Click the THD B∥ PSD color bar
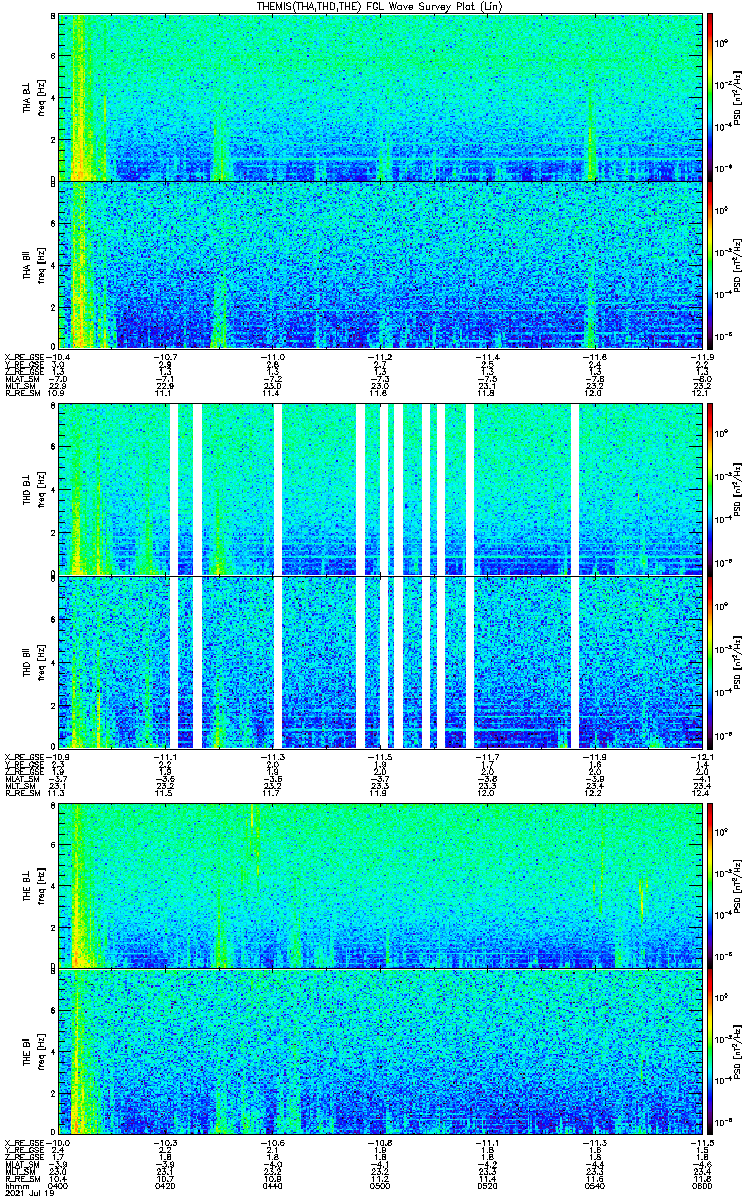This screenshot has width=750, height=1200. click(x=711, y=662)
